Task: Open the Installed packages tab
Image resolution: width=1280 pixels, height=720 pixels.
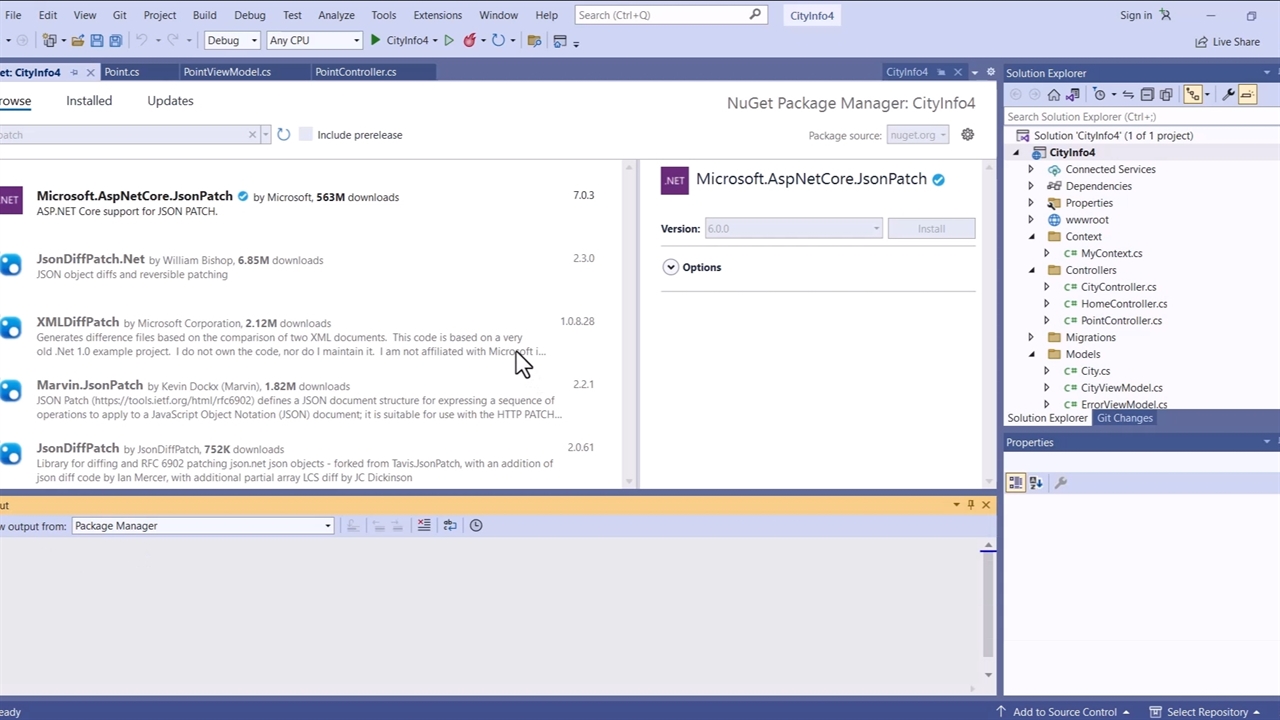Action: point(89,101)
